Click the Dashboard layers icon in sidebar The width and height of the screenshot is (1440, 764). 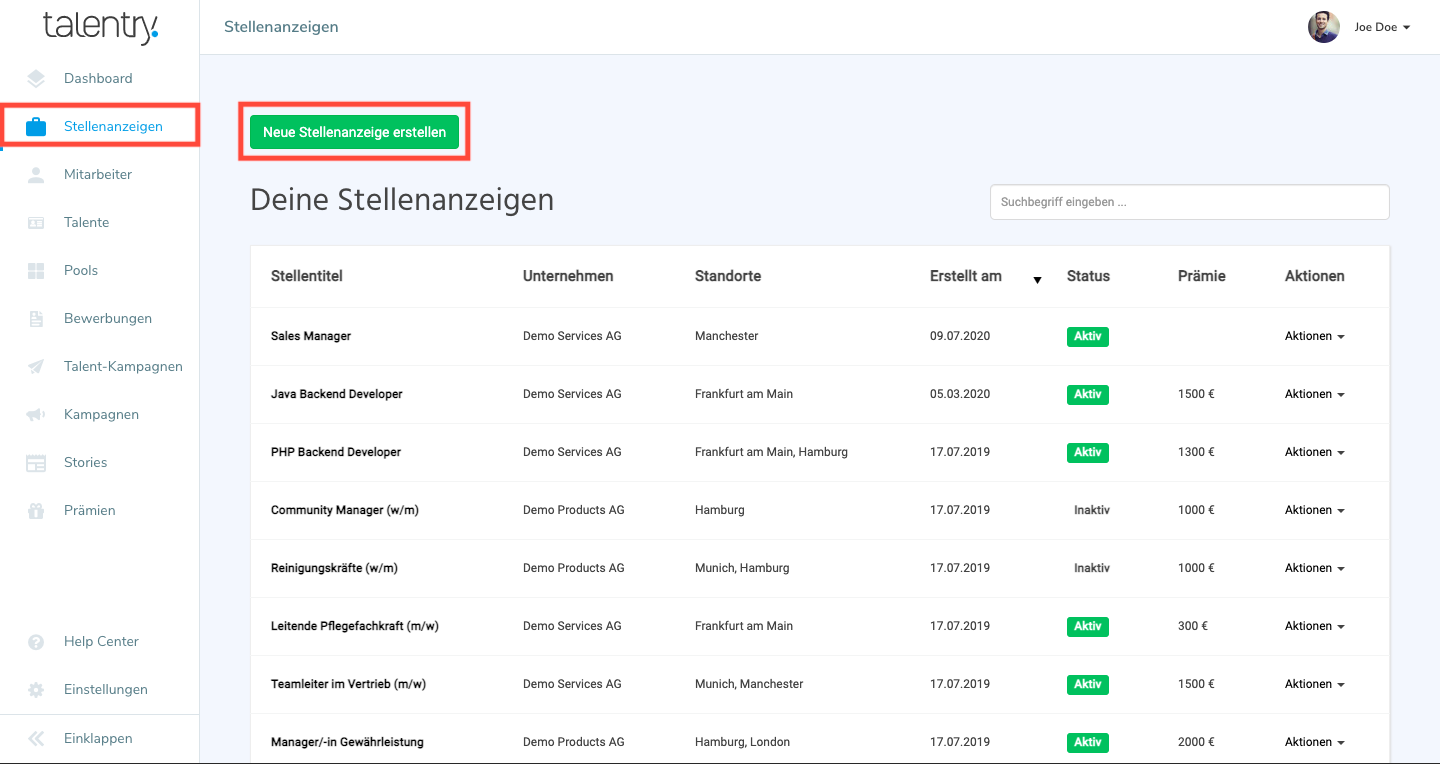click(36, 78)
